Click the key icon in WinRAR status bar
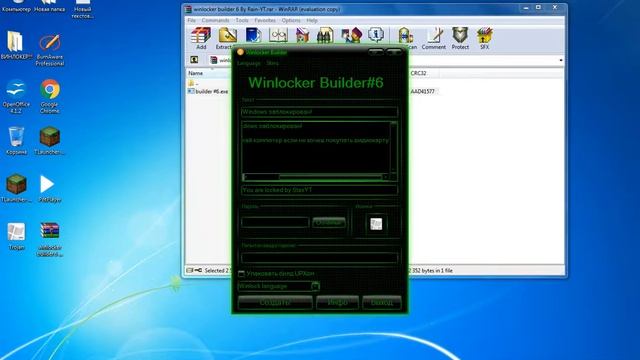This screenshot has width=640, height=360. pos(198,270)
